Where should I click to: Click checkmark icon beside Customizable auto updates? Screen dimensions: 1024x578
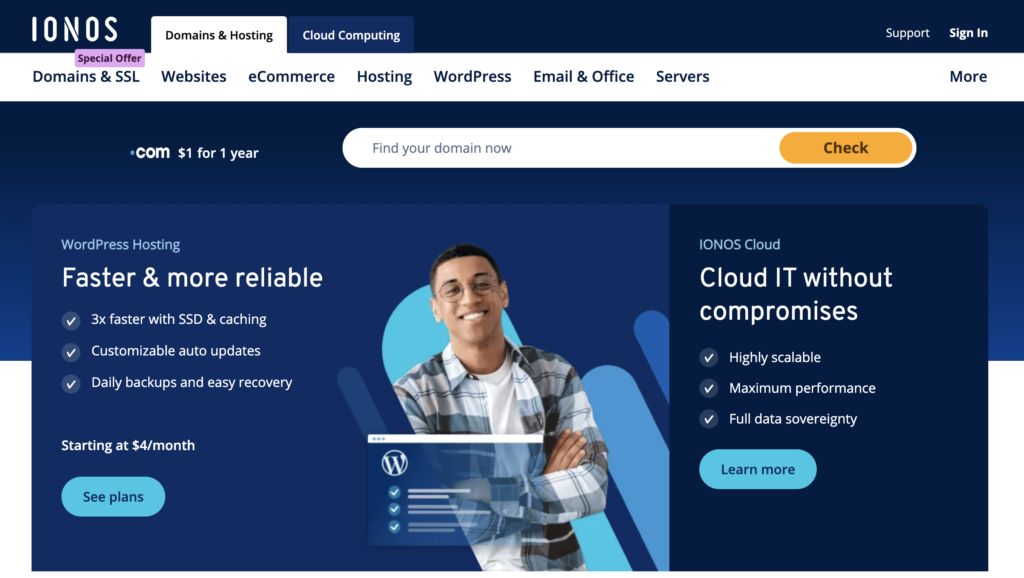pyautogui.click(x=71, y=352)
